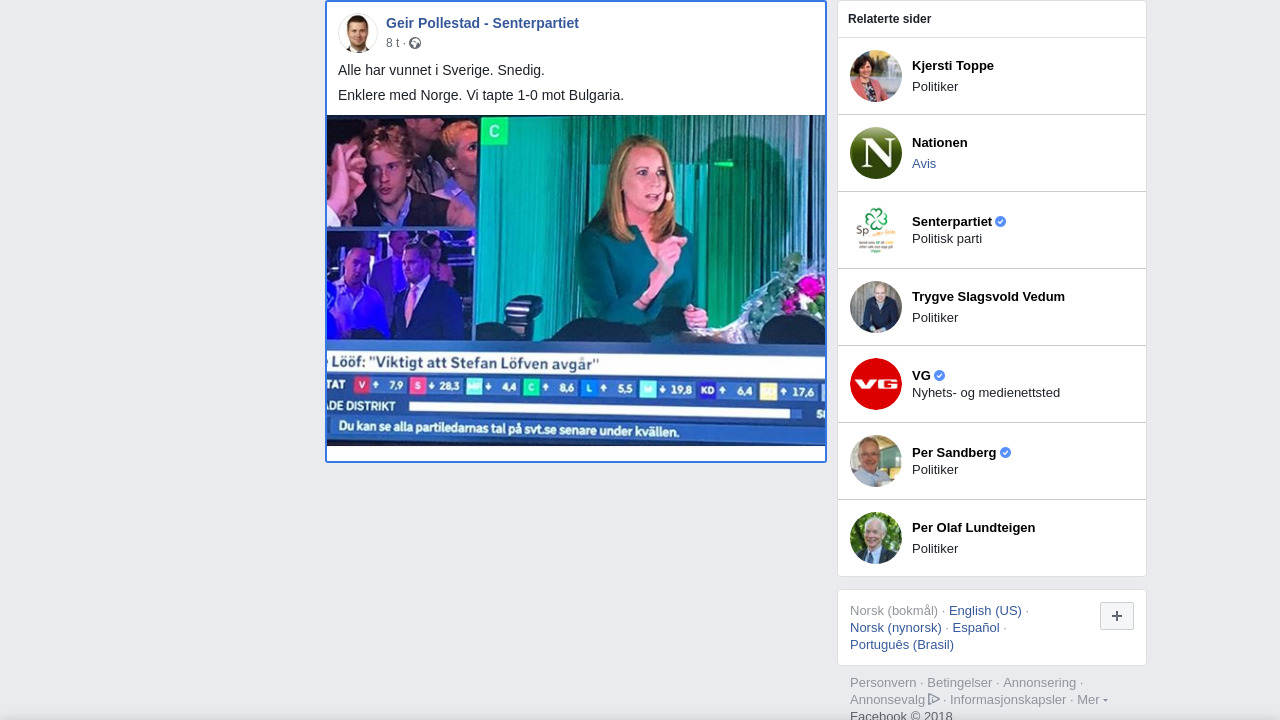The height and width of the screenshot is (720, 1280).
Task: Expand the Mer footer dropdown
Action: click(x=1092, y=700)
